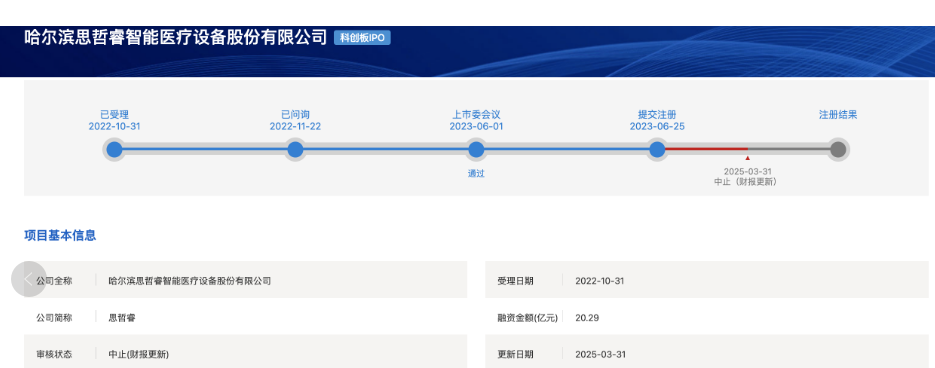Select the 已受理 timeline node circle
Image resolution: width=935 pixels, height=368 pixels.
pos(114,149)
